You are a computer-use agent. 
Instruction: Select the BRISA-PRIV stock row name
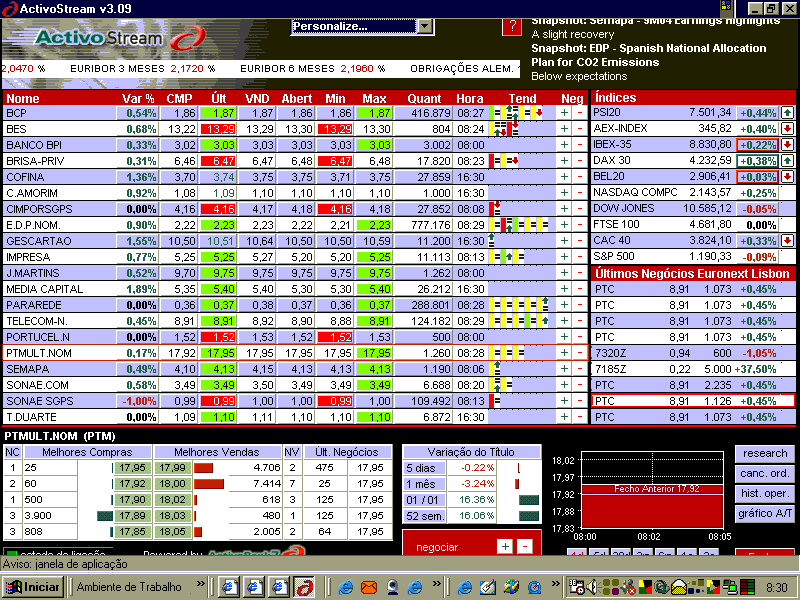click(35, 161)
